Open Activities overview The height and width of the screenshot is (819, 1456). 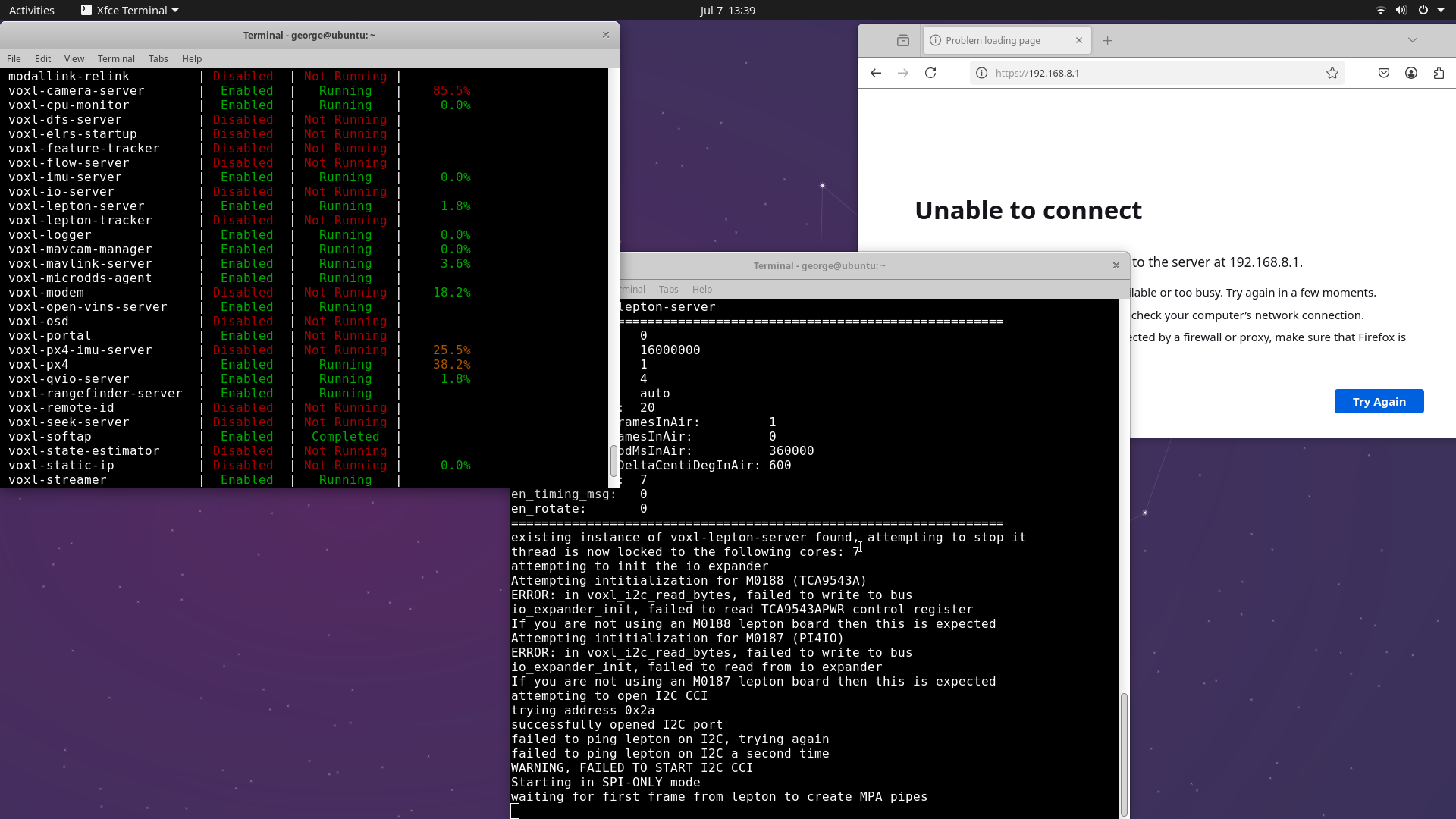point(32,10)
